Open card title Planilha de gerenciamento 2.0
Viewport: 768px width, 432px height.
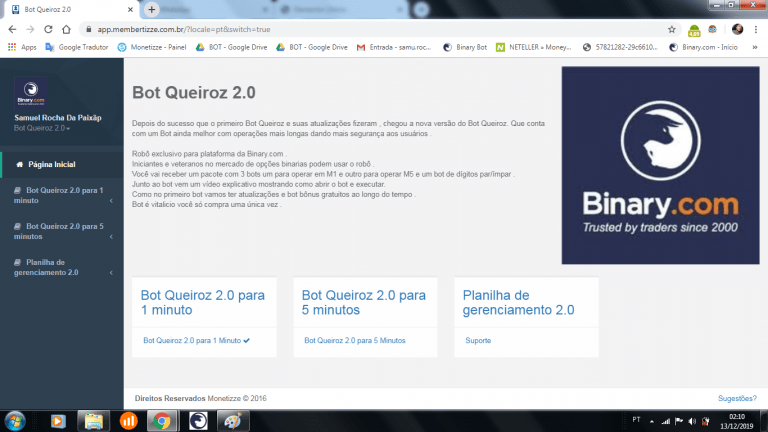pos(518,302)
